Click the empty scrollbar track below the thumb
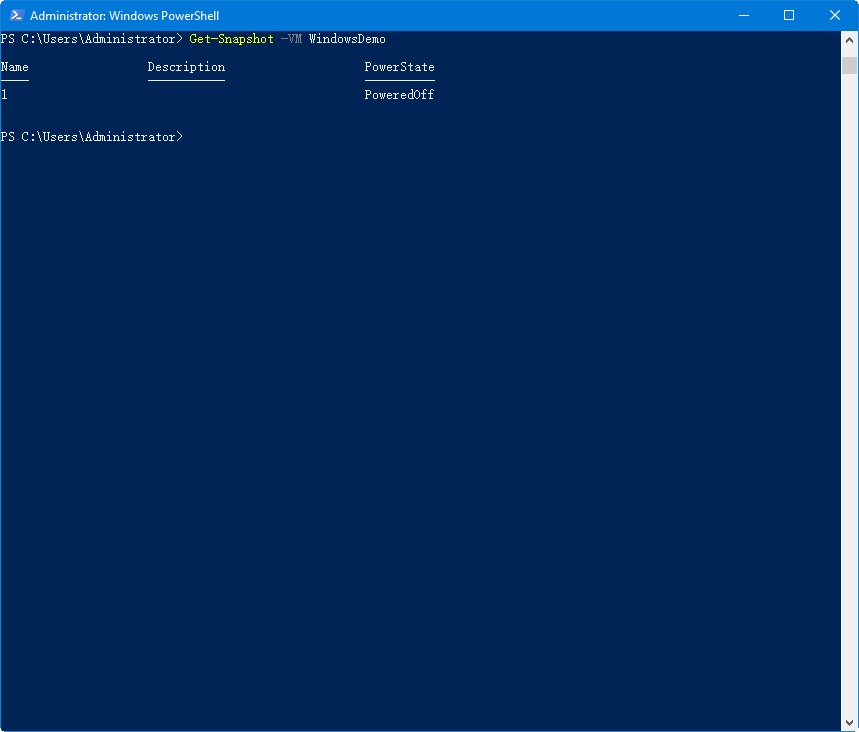859x732 pixels. tap(849, 400)
